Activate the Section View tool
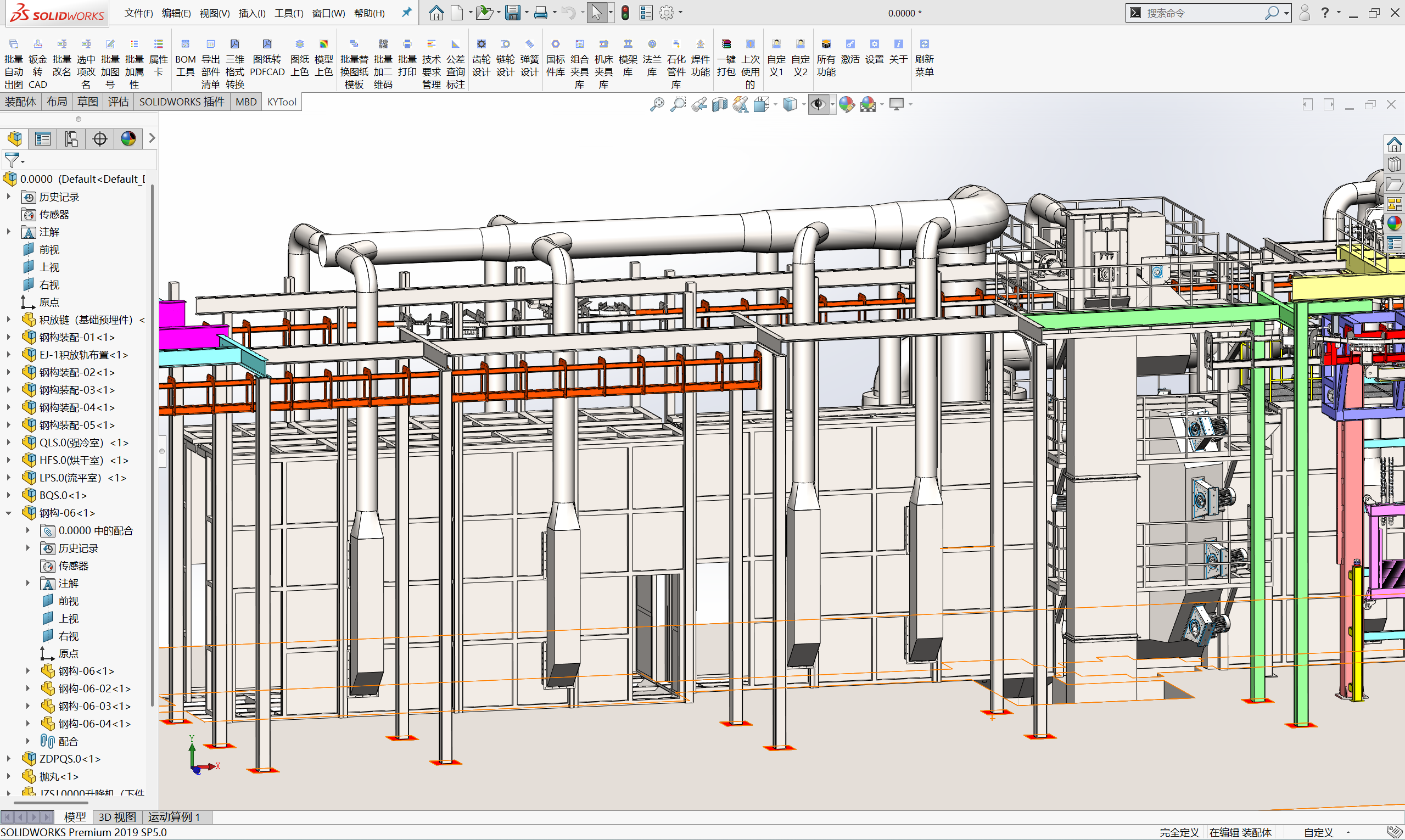 (x=719, y=104)
